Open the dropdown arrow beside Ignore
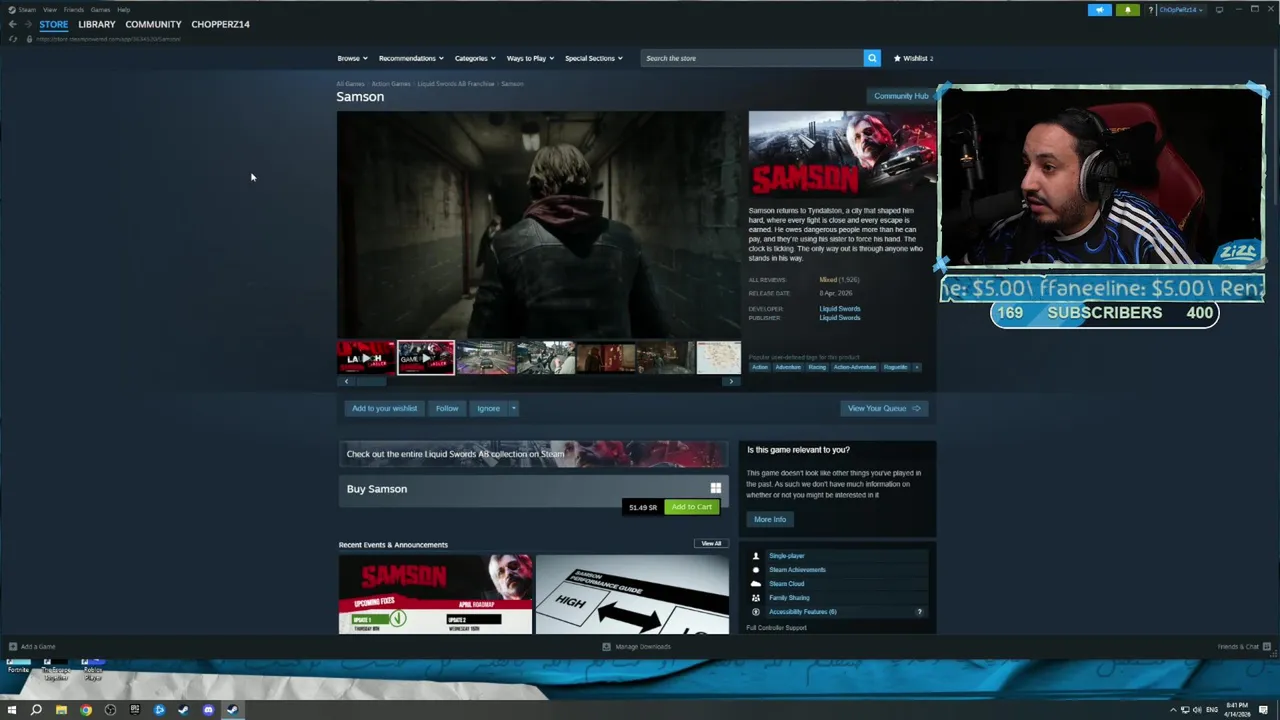 (513, 408)
